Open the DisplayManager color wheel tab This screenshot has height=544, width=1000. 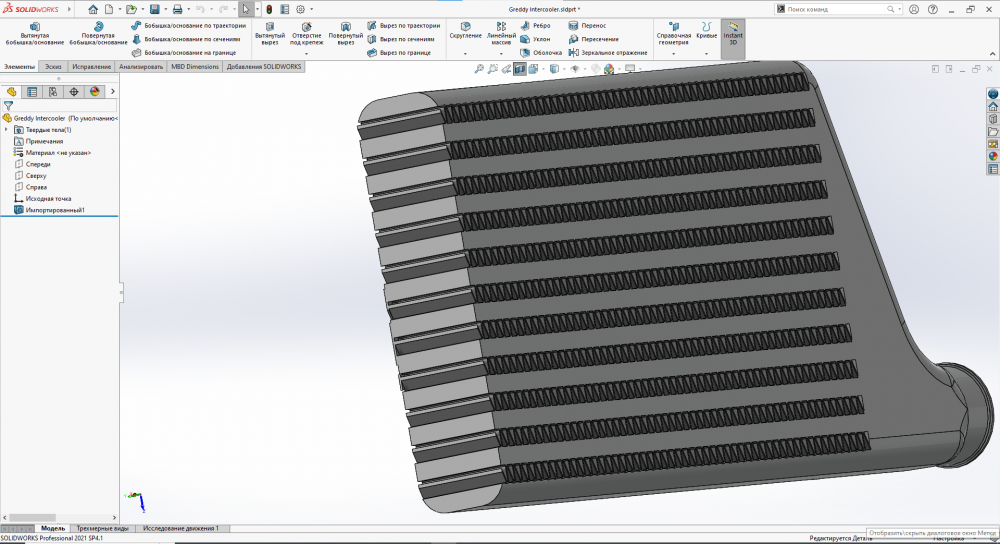(95, 91)
